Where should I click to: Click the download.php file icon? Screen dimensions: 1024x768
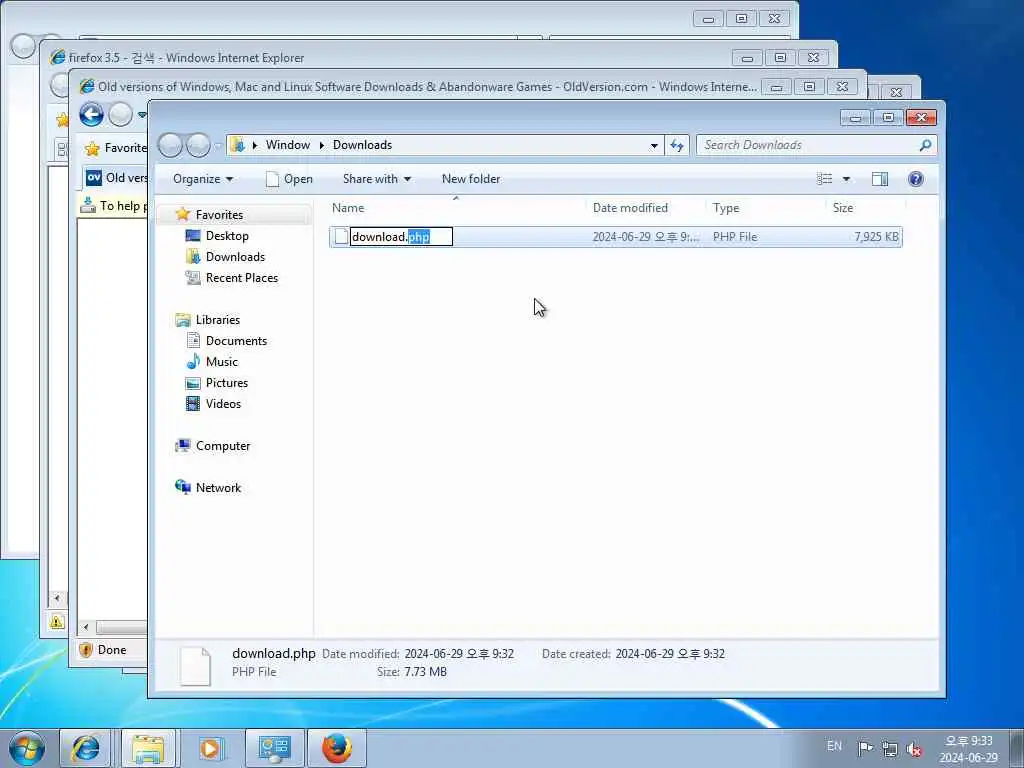[x=341, y=236]
